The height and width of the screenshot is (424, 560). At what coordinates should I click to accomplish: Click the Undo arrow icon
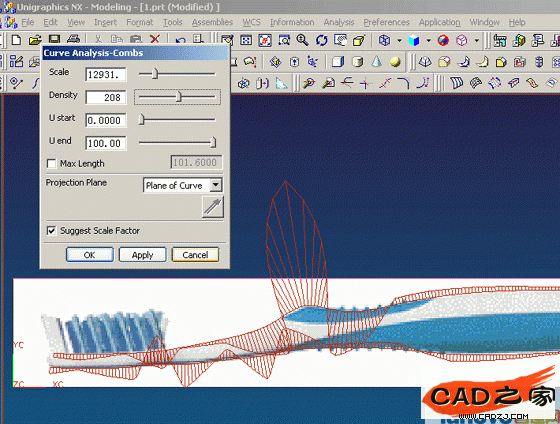coord(180,40)
